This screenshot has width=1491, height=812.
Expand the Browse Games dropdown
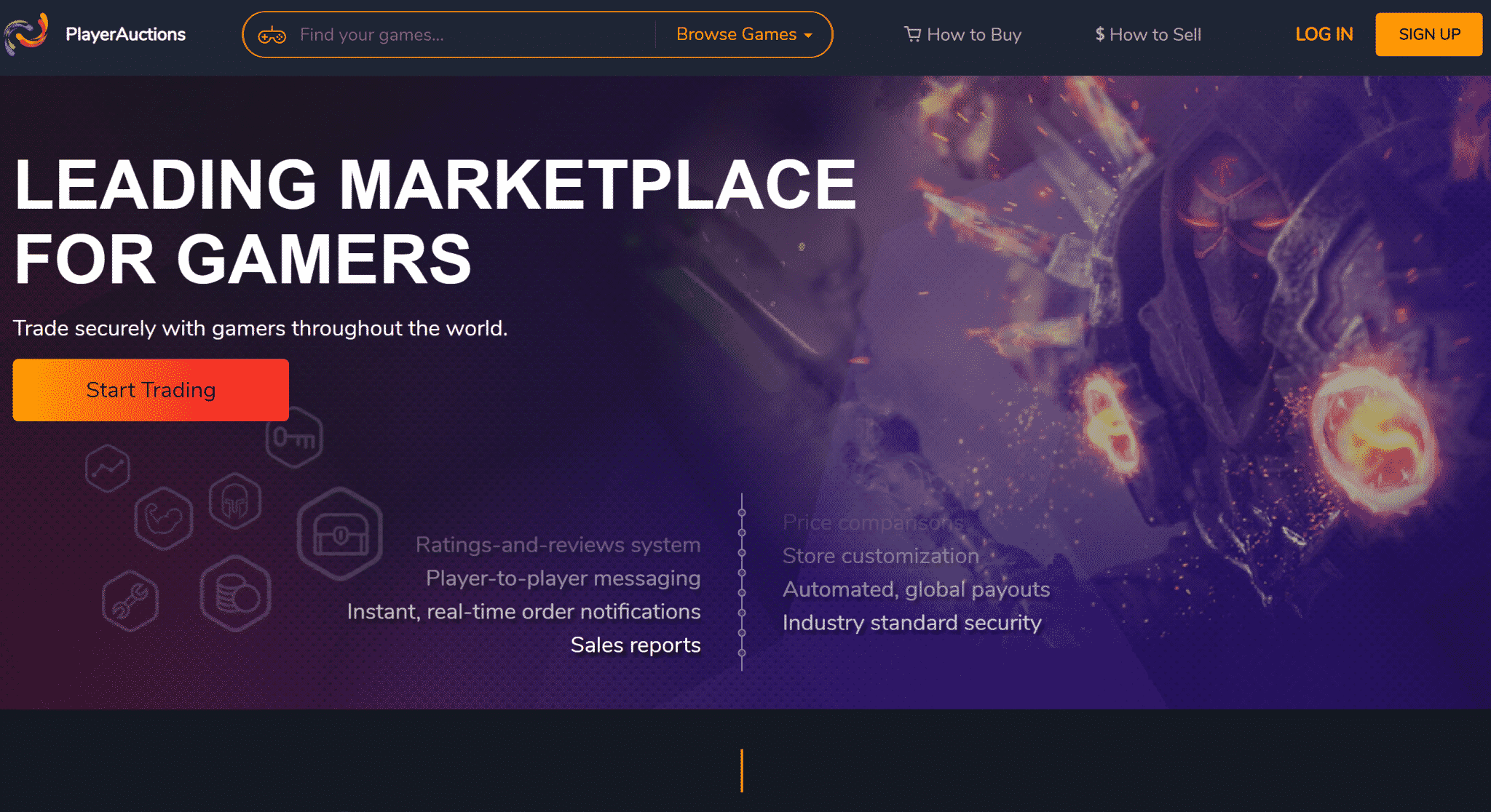pos(743,34)
